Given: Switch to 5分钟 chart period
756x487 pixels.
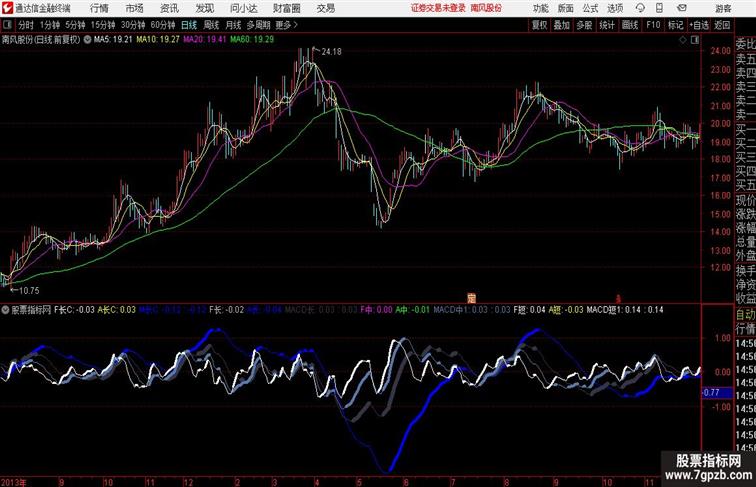Looking at the screenshot, I should coord(75,25).
